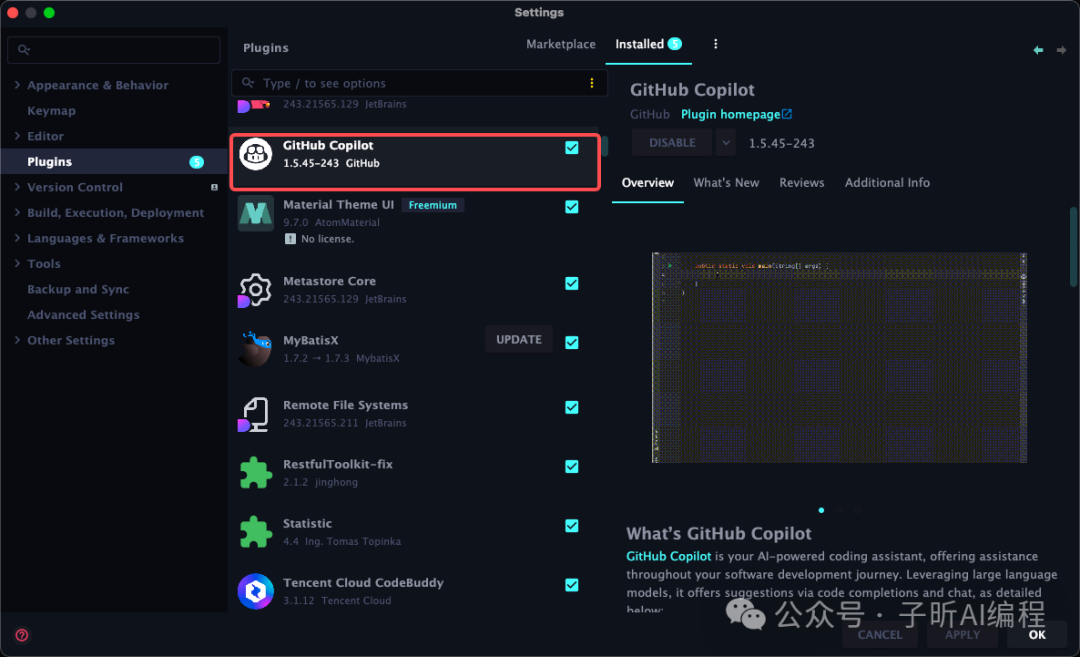This screenshot has height=657, width=1080.
Task: Click the No license warning icon
Action: (x=290, y=239)
